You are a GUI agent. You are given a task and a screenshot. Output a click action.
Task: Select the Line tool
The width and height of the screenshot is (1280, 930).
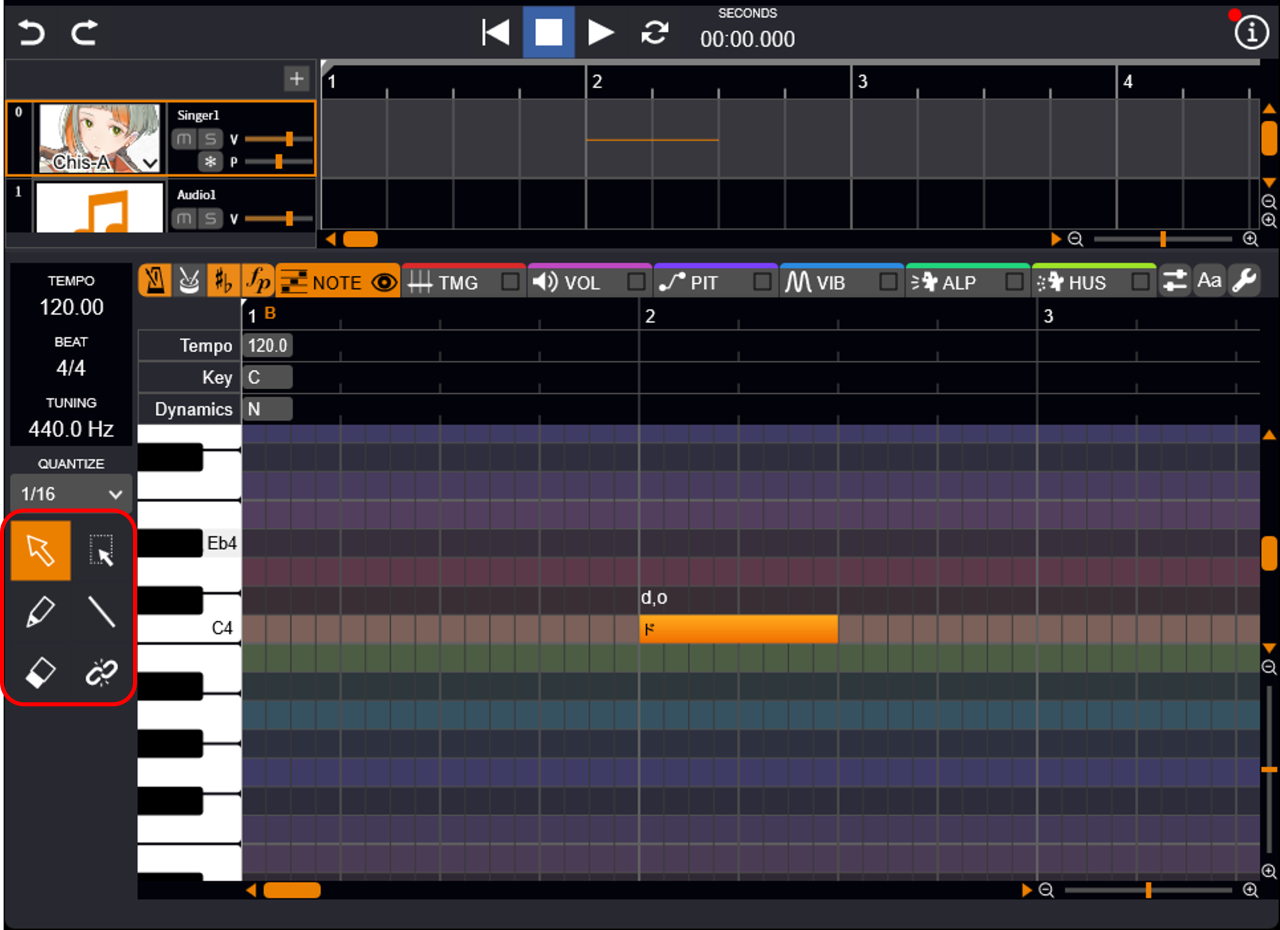pyautogui.click(x=101, y=612)
